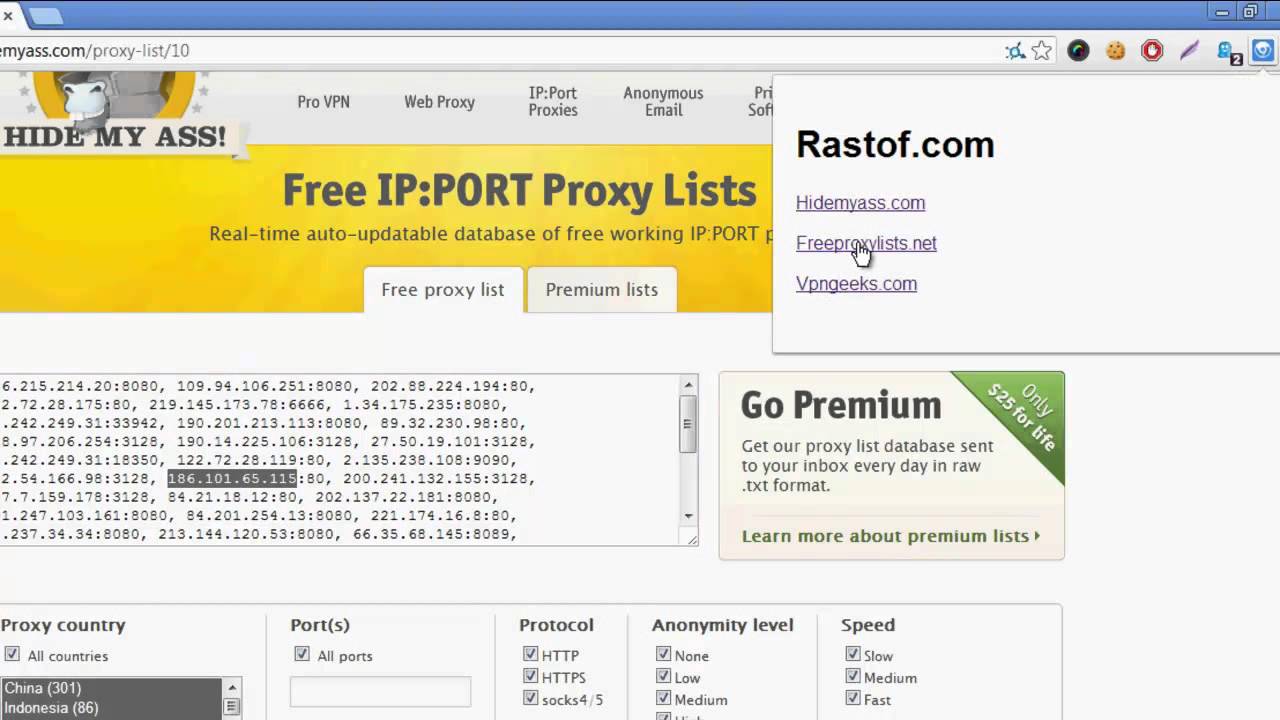
Task: Open the AdBlock stop-hand extension icon
Action: (x=1152, y=51)
